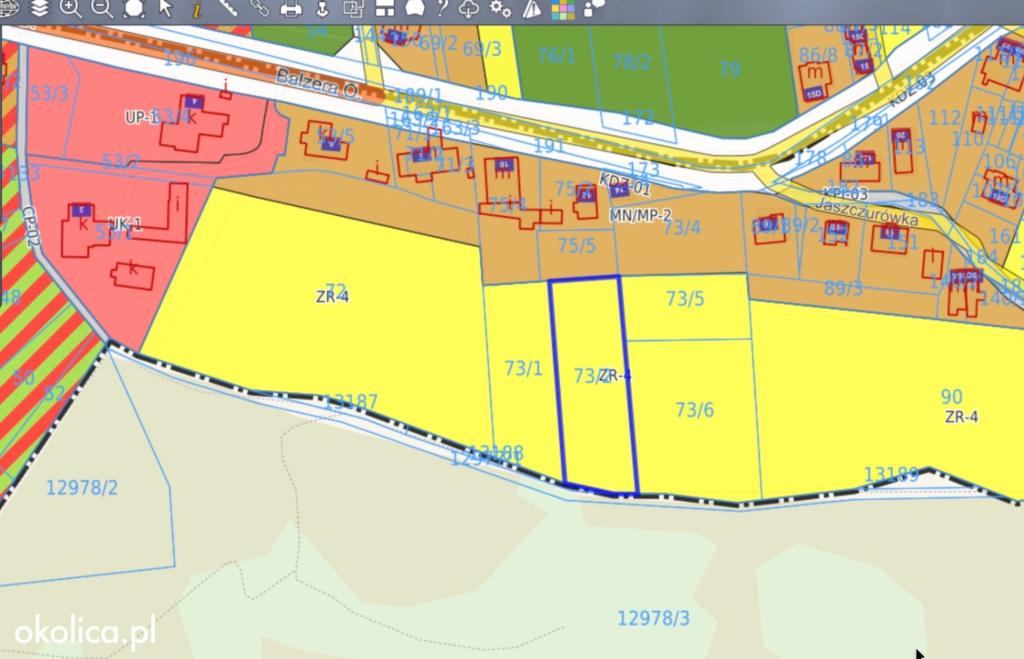Click the globe icon in toolbar
The height and width of the screenshot is (659, 1024).
click(8, 8)
